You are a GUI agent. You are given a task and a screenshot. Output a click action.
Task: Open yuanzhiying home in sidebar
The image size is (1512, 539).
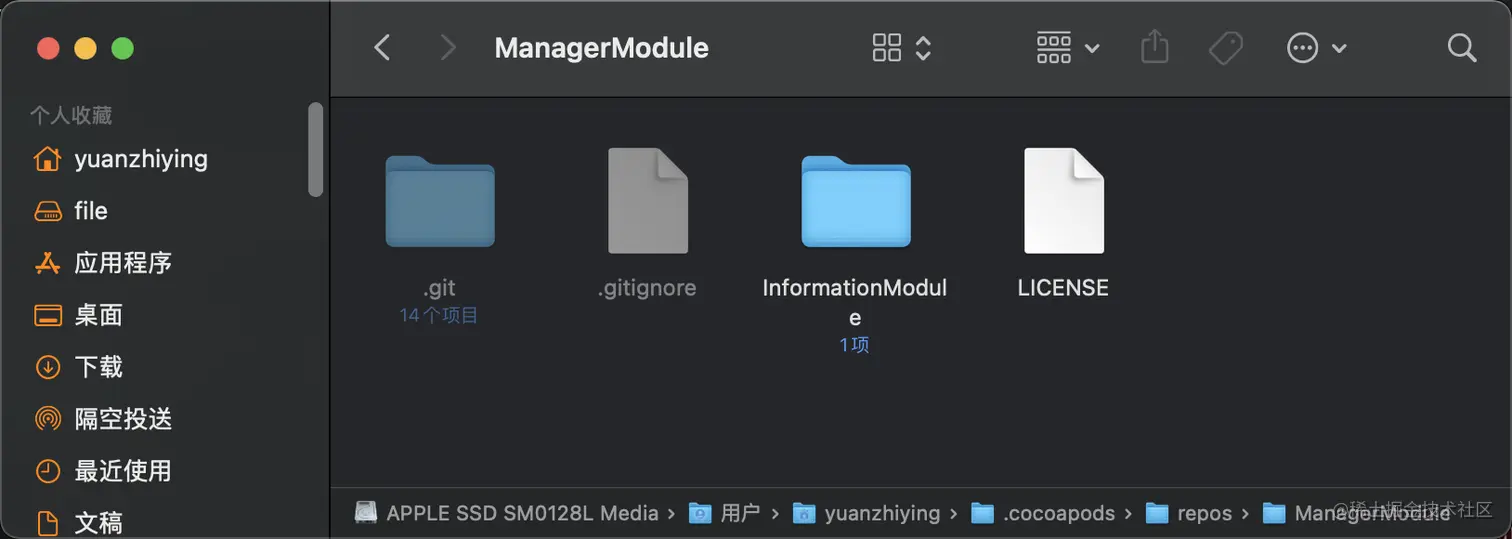click(140, 159)
